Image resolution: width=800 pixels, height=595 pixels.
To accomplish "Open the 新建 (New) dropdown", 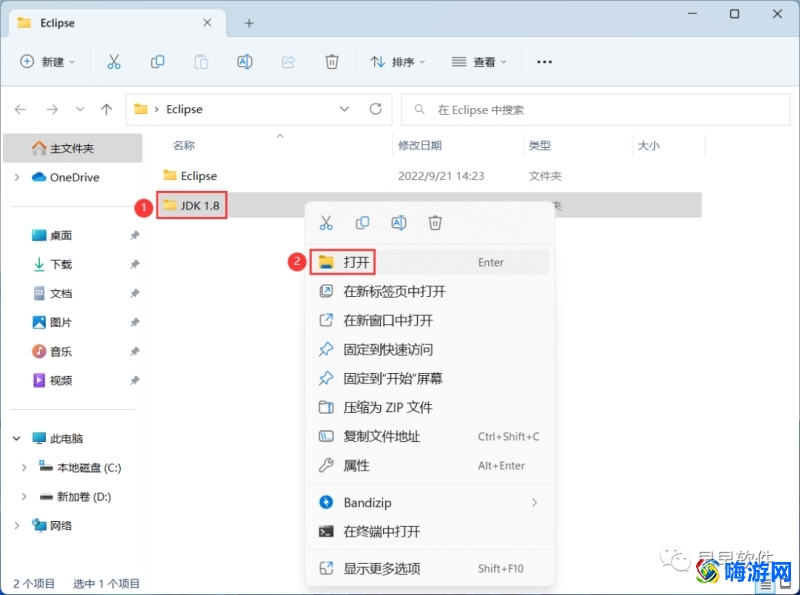I will (x=47, y=62).
